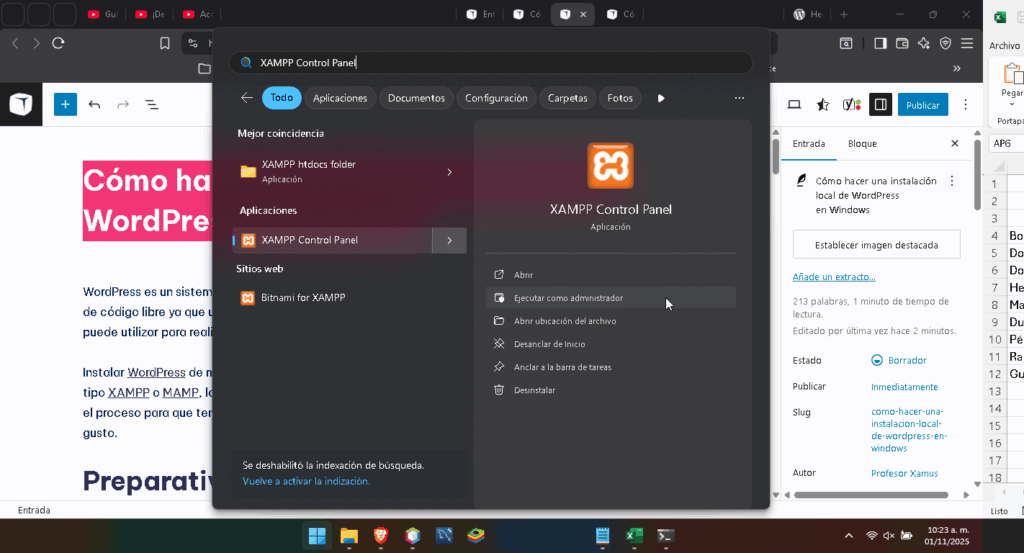
Task: Edit the post slug link
Action: [908, 430]
